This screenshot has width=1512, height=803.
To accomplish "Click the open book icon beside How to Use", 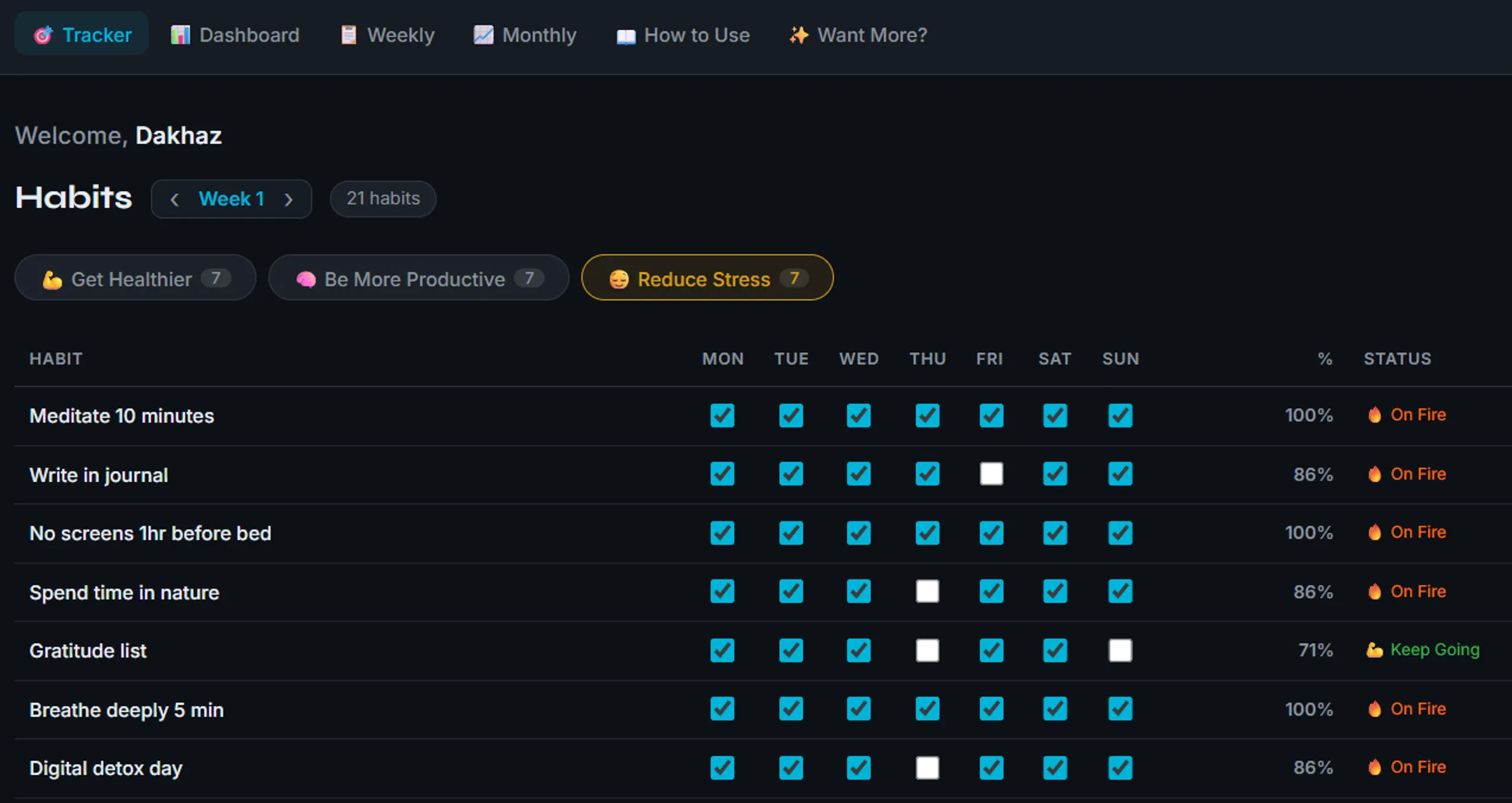I will (626, 37).
